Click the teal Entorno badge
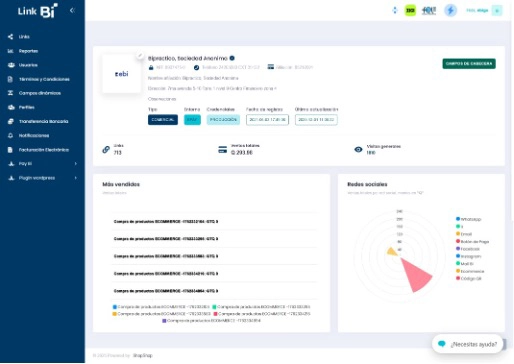Screen dimensions: 514x364 (x=192, y=120)
